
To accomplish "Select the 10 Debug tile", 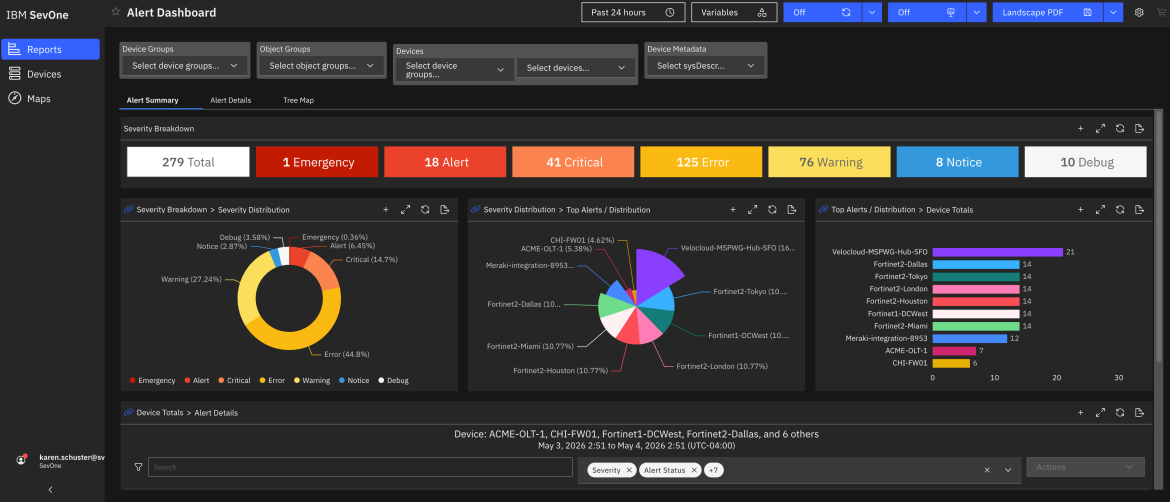I will pyautogui.click(x=1086, y=162).
